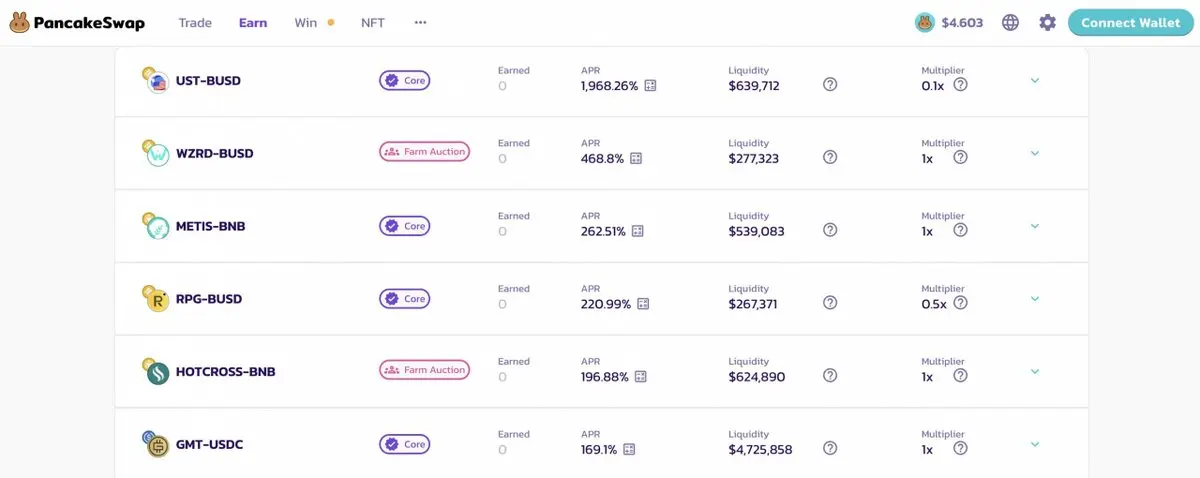Open APR calculator for HOTCROSS-BNB
This screenshot has width=1200, height=478.
[641, 377]
